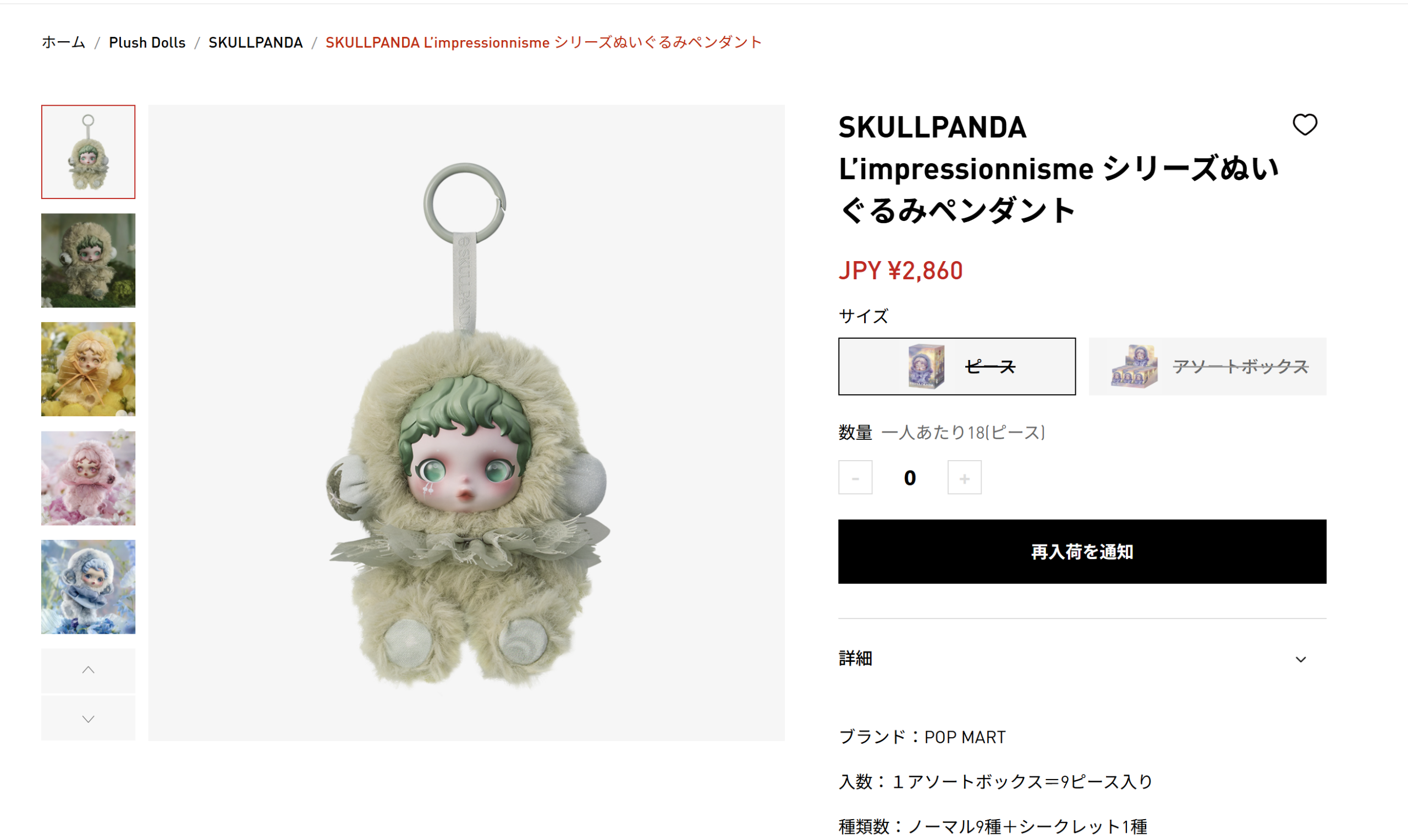This screenshot has width=1408, height=840.
Task: Show next thumbnails with down arrow
Action: [89, 719]
